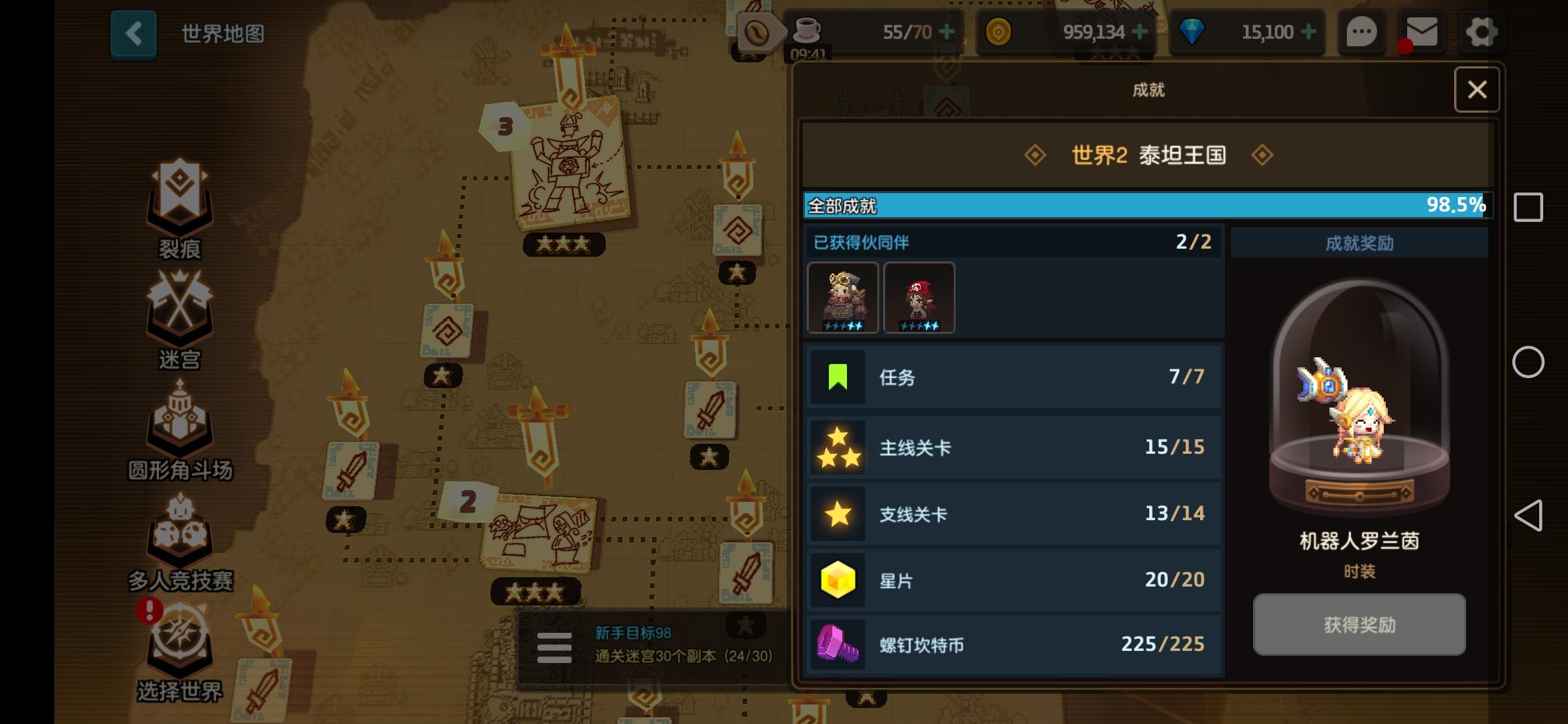Click the 全部成就 98.5% progress bar
The height and width of the screenshot is (724, 1568).
1148,205
